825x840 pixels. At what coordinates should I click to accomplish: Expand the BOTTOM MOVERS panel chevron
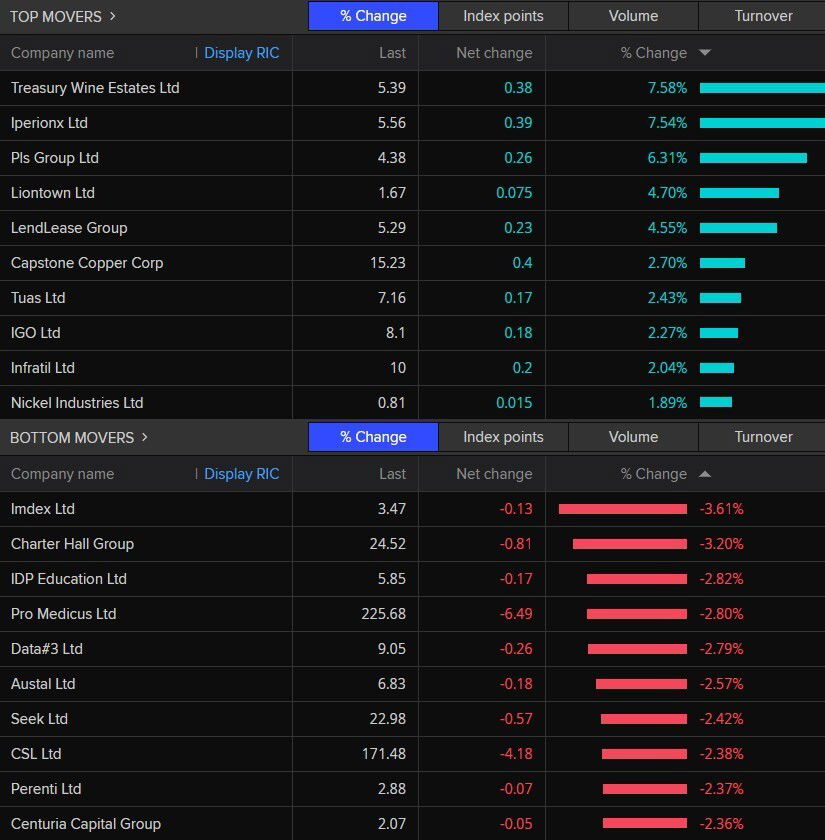pyautogui.click(x=144, y=437)
